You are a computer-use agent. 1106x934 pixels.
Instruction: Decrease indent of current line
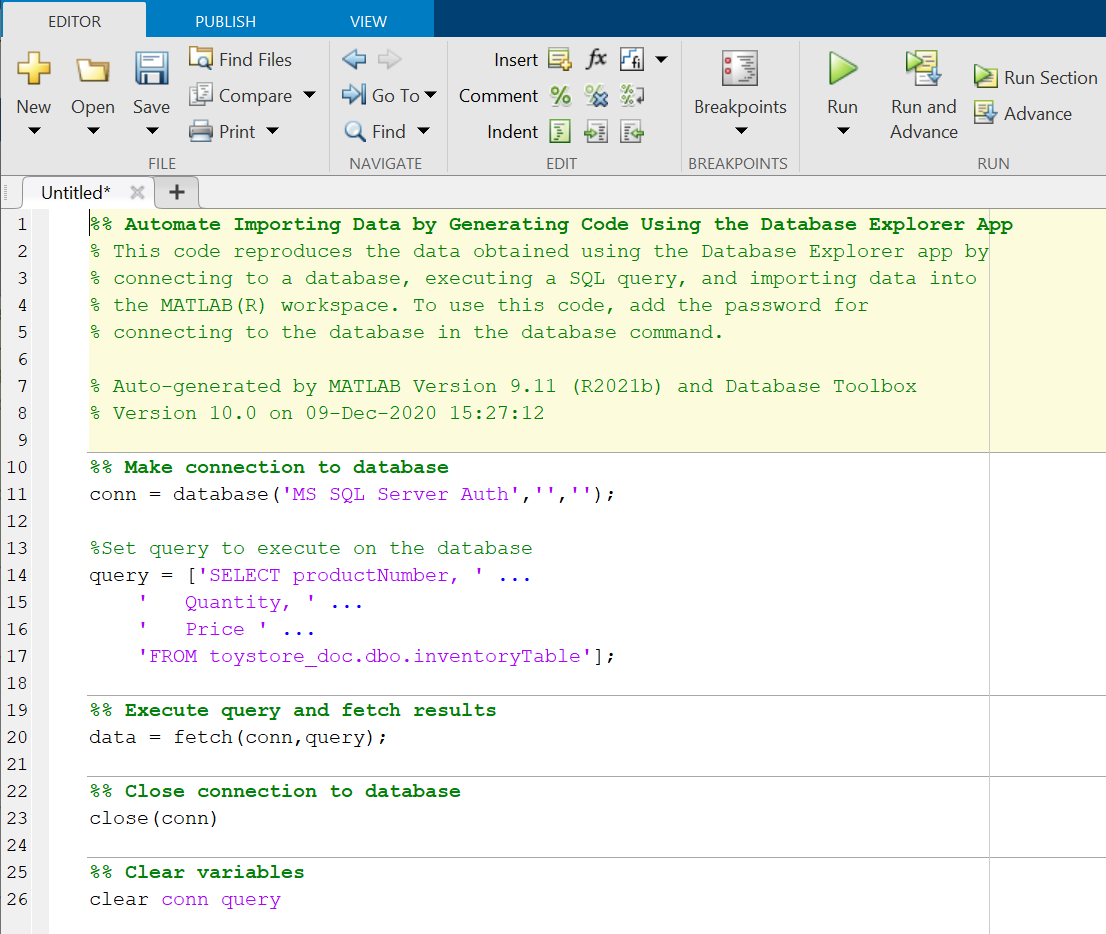(x=632, y=131)
